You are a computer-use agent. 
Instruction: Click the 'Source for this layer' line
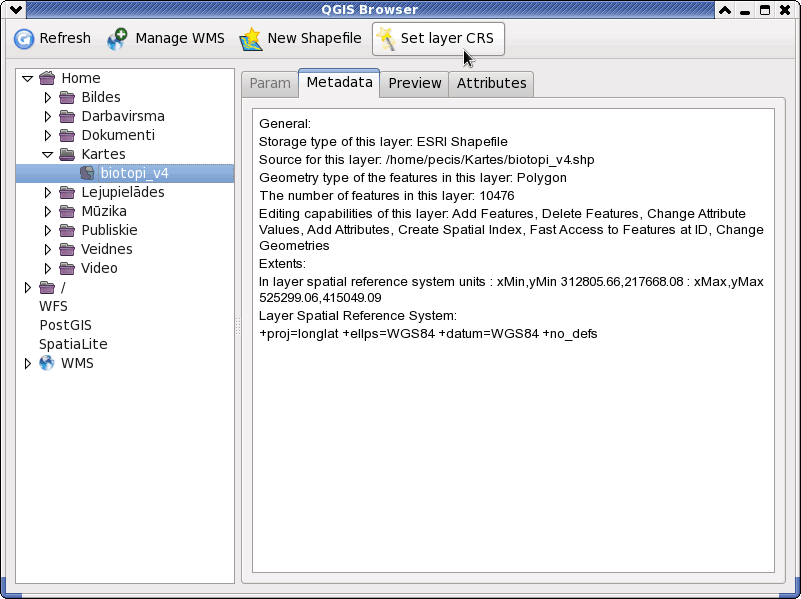pyautogui.click(x=427, y=160)
